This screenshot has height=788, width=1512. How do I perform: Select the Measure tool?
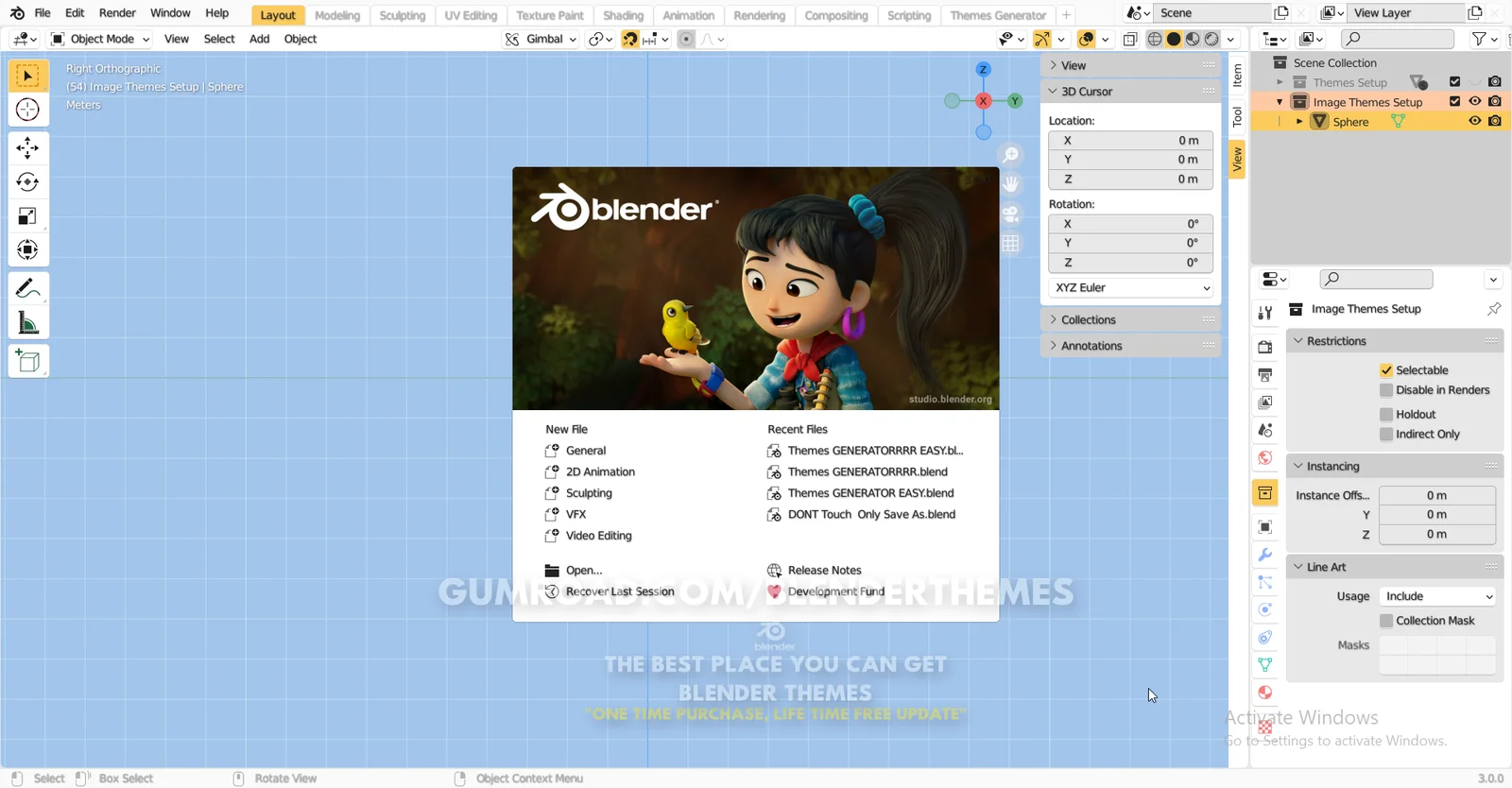28,323
